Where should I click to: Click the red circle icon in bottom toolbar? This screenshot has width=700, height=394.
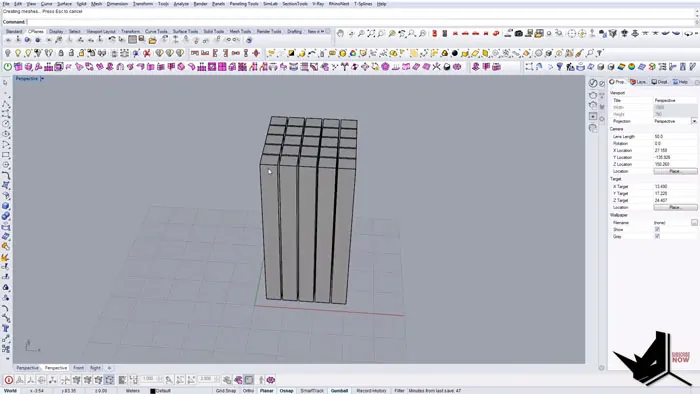[x=8, y=380]
